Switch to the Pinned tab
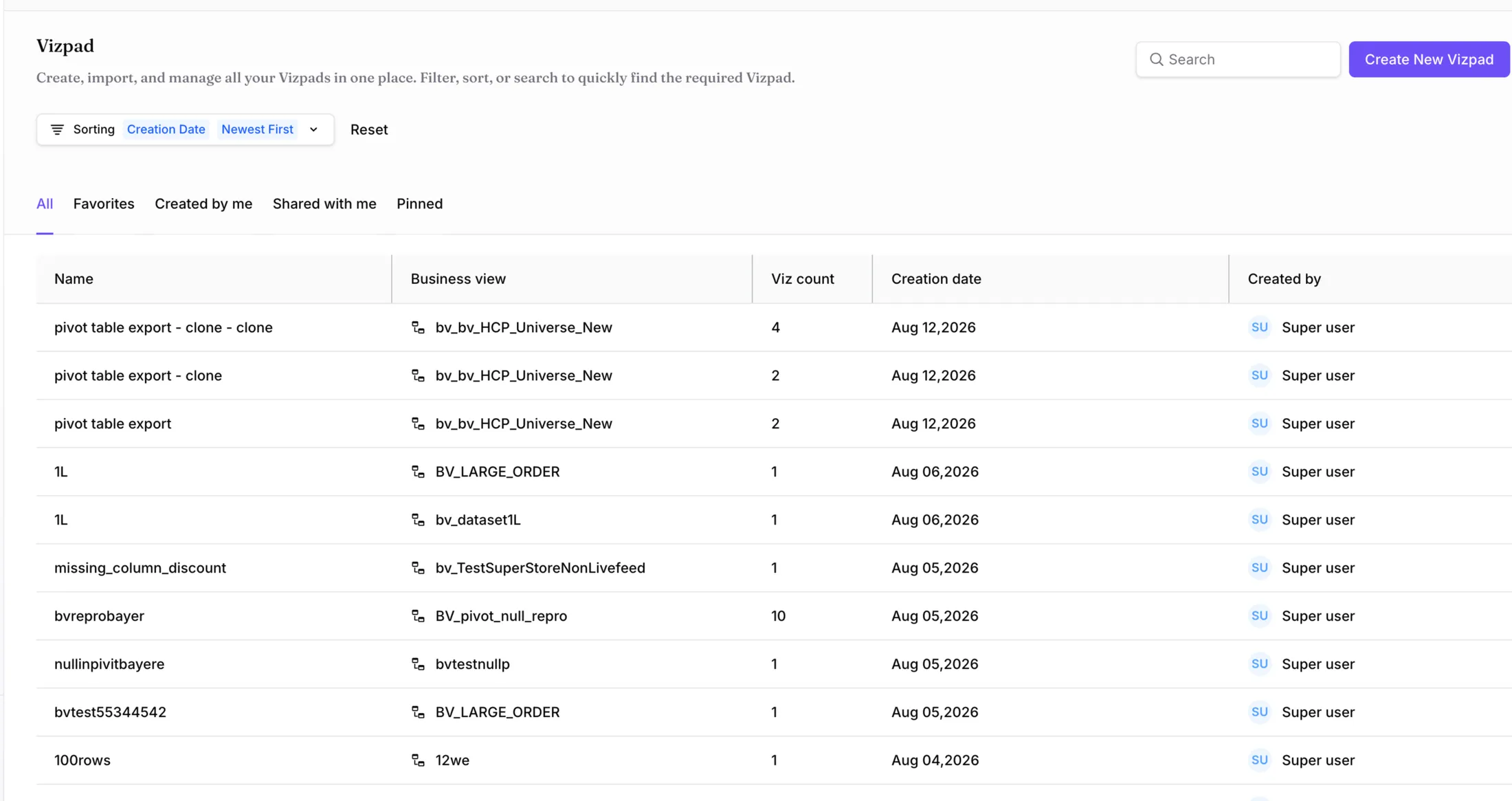The width and height of the screenshot is (1512, 801). coord(419,204)
